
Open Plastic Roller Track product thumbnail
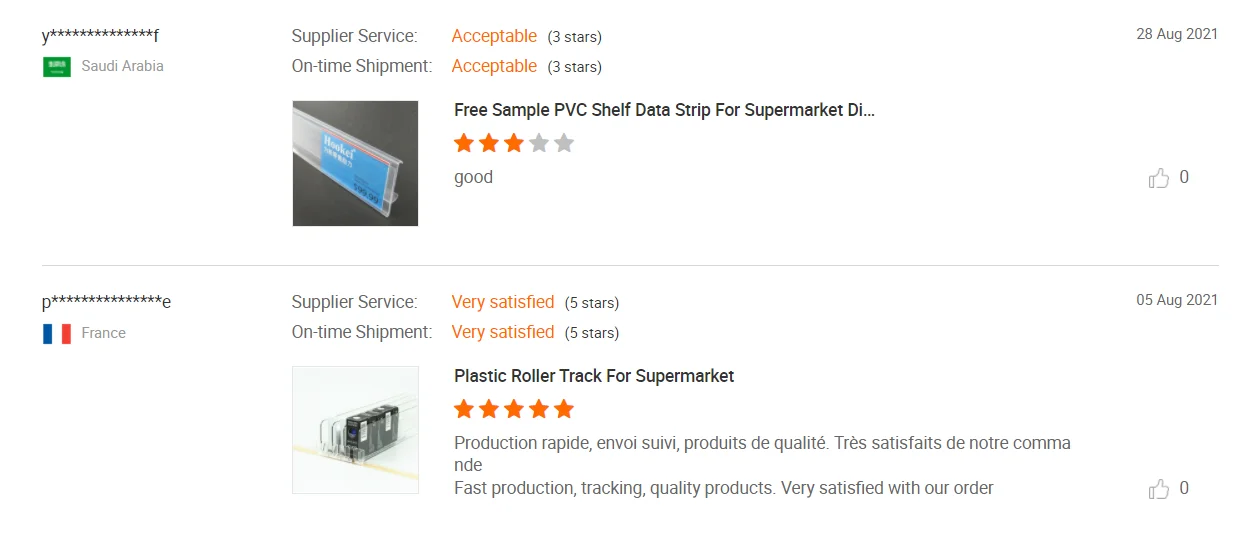coord(355,429)
